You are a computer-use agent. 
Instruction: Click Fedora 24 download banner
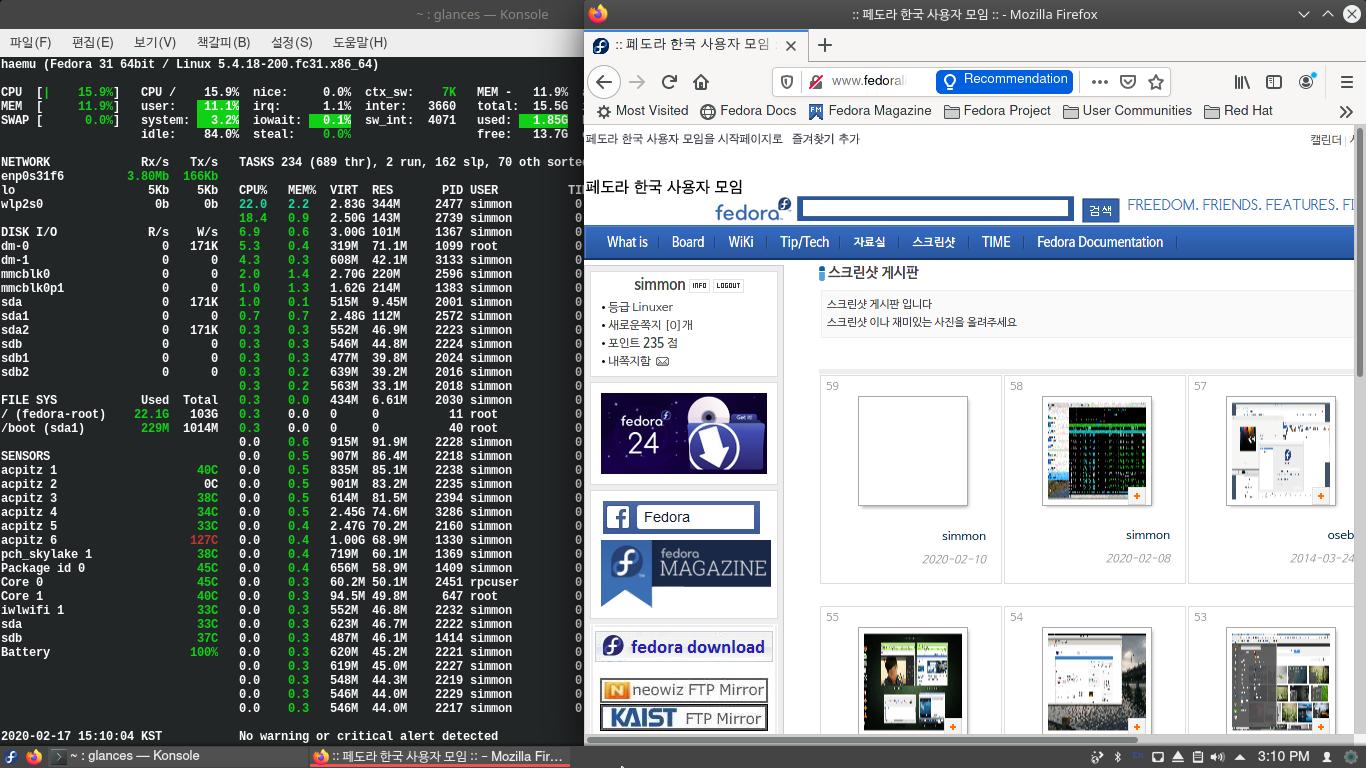pos(684,433)
